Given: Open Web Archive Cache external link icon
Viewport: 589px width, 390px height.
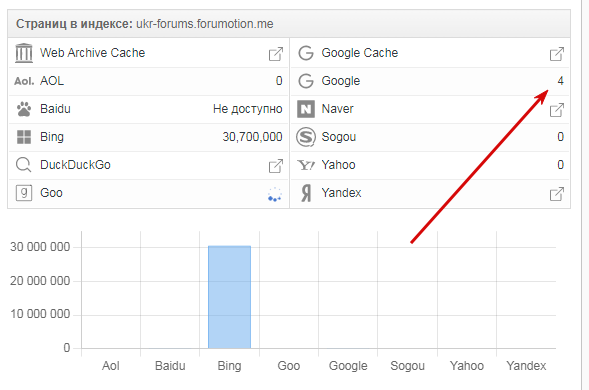Looking at the screenshot, I should [276, 54].
